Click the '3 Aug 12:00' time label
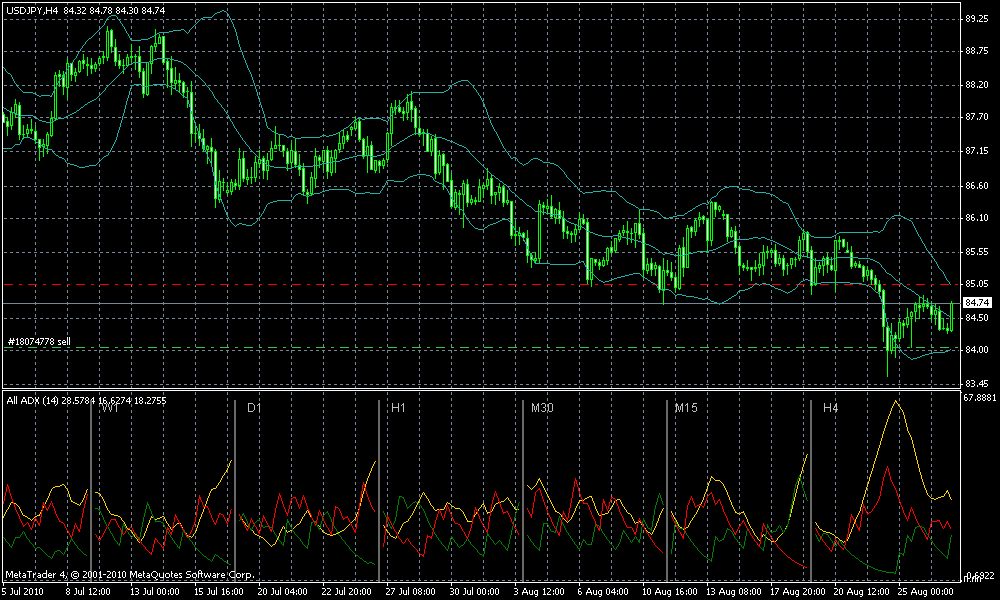Screen dimensions: 1000x600 coord(540,591)
